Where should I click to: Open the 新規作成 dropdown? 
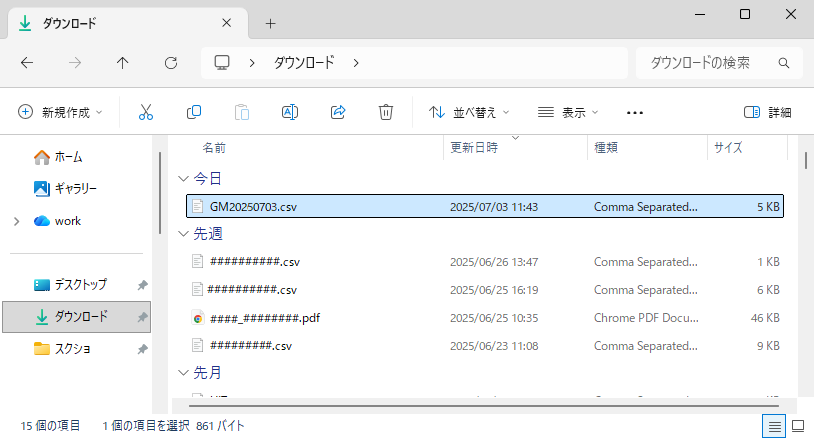point(60,112)
